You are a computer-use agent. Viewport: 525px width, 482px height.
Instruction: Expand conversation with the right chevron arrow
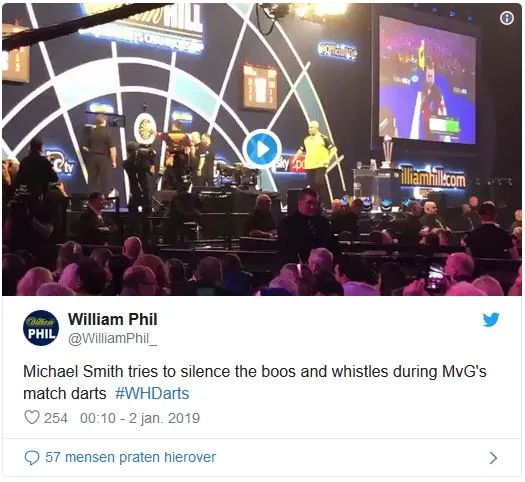tap(493, 458)
